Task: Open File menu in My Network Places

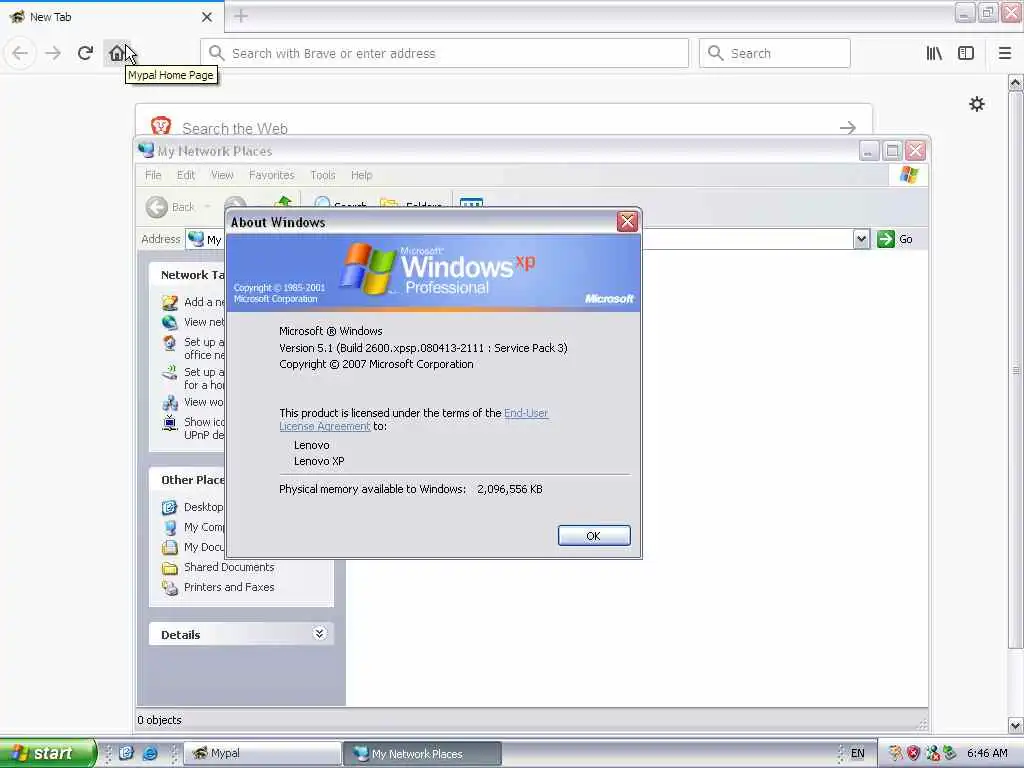Action: tap(153, 175)
